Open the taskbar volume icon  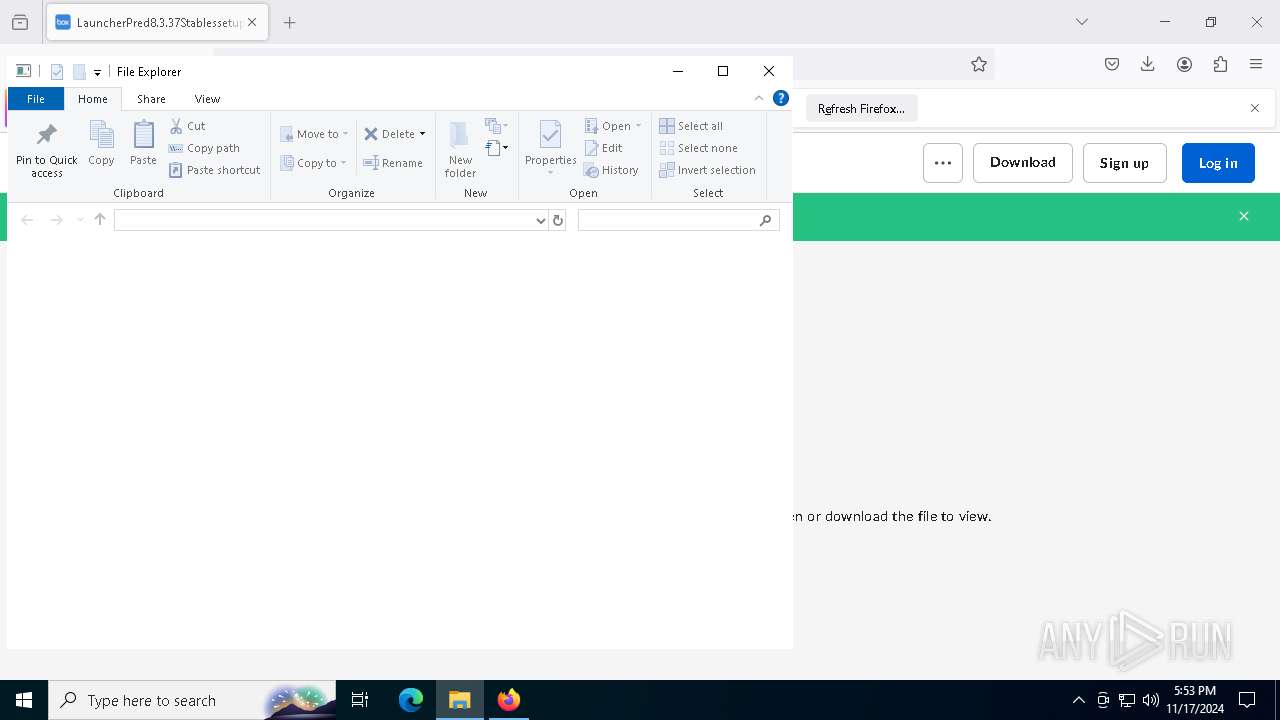[1151, 700]
